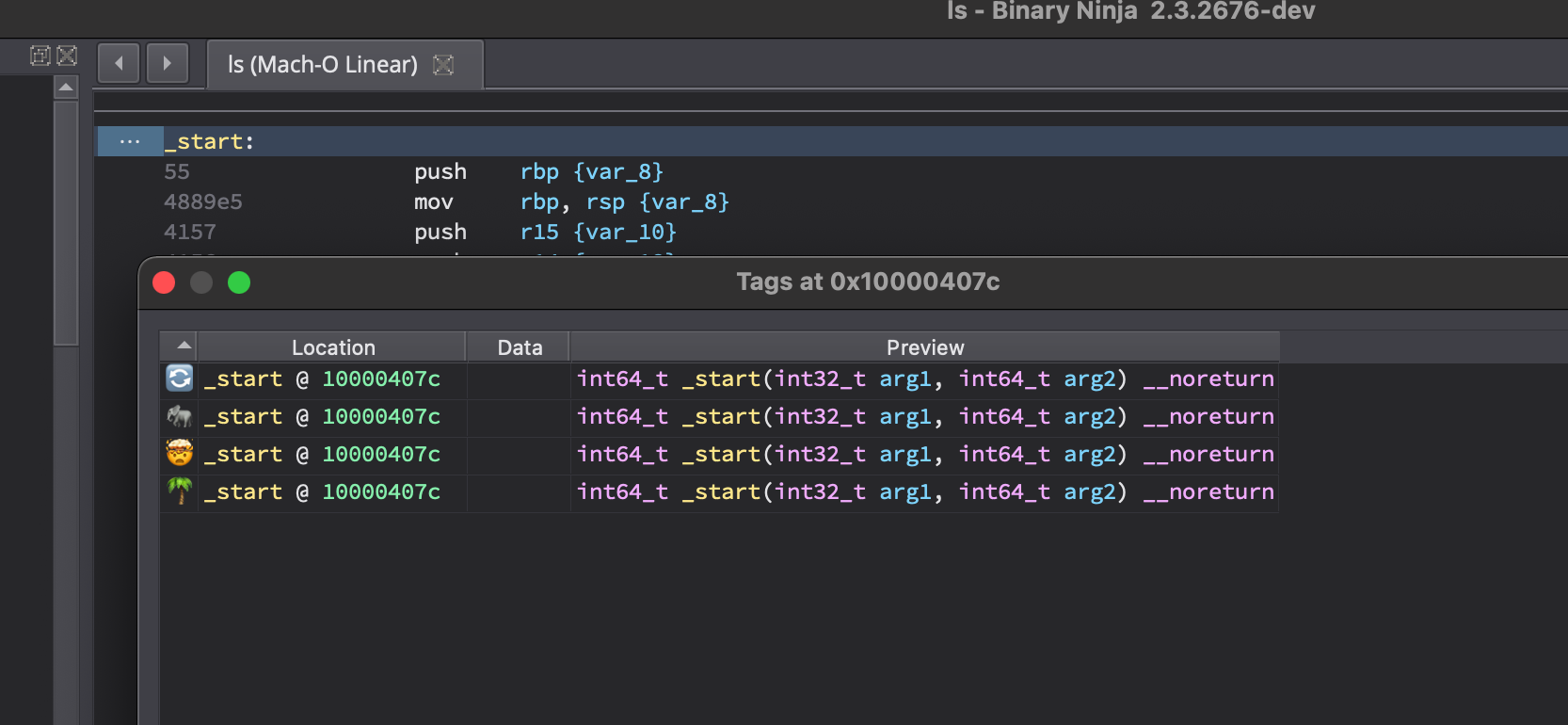Click the Data column header
The height and width of the screenshot is (725, 1568).
[520, 346]
